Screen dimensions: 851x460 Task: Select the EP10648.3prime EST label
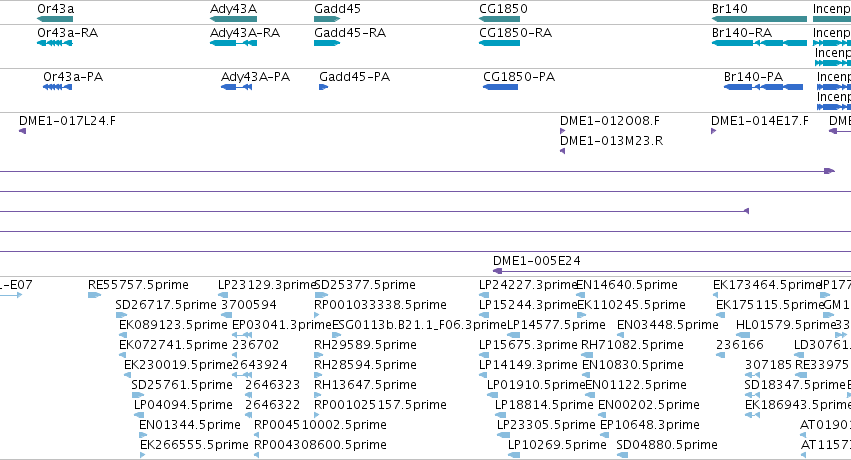click(x=650, y=425)
